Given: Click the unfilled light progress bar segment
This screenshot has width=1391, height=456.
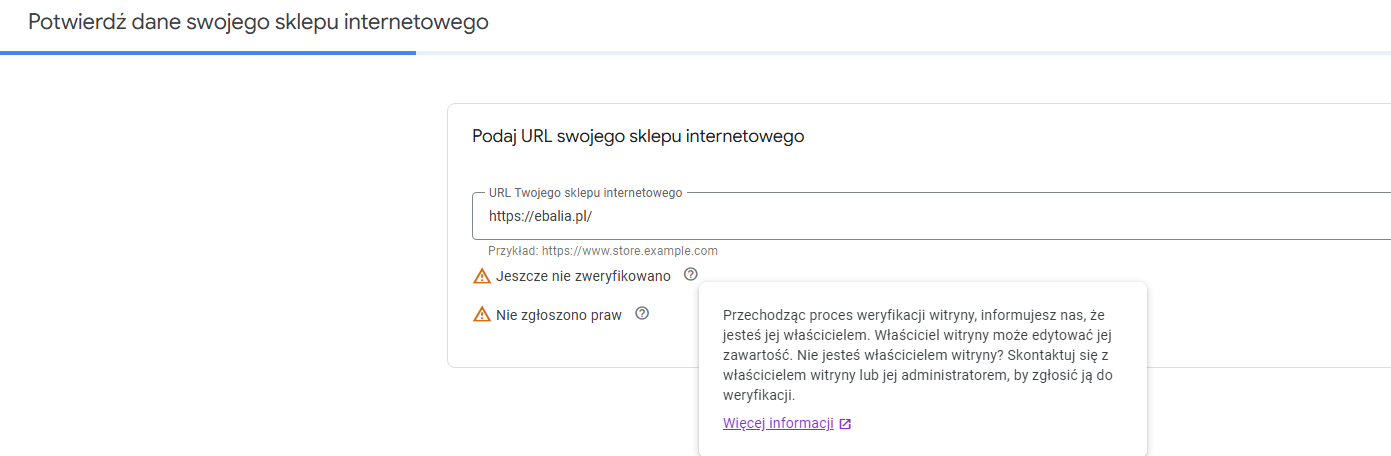Looking at the screenshot, I should (903, 52).
